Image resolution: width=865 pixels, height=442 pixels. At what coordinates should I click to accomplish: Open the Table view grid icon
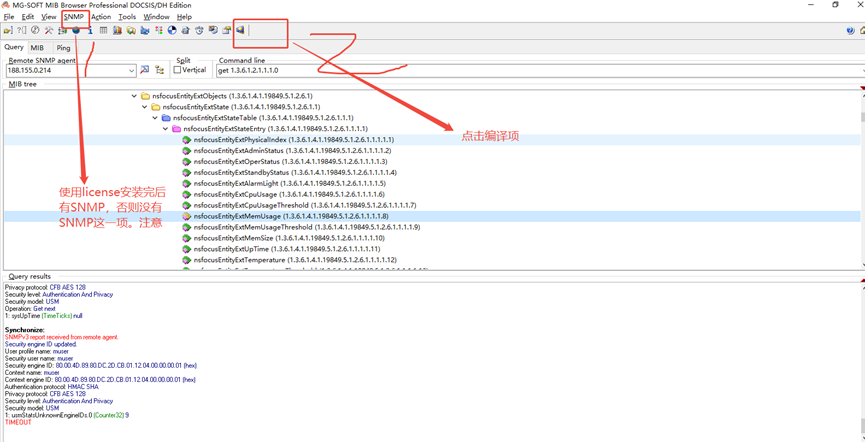click(103, 30)
